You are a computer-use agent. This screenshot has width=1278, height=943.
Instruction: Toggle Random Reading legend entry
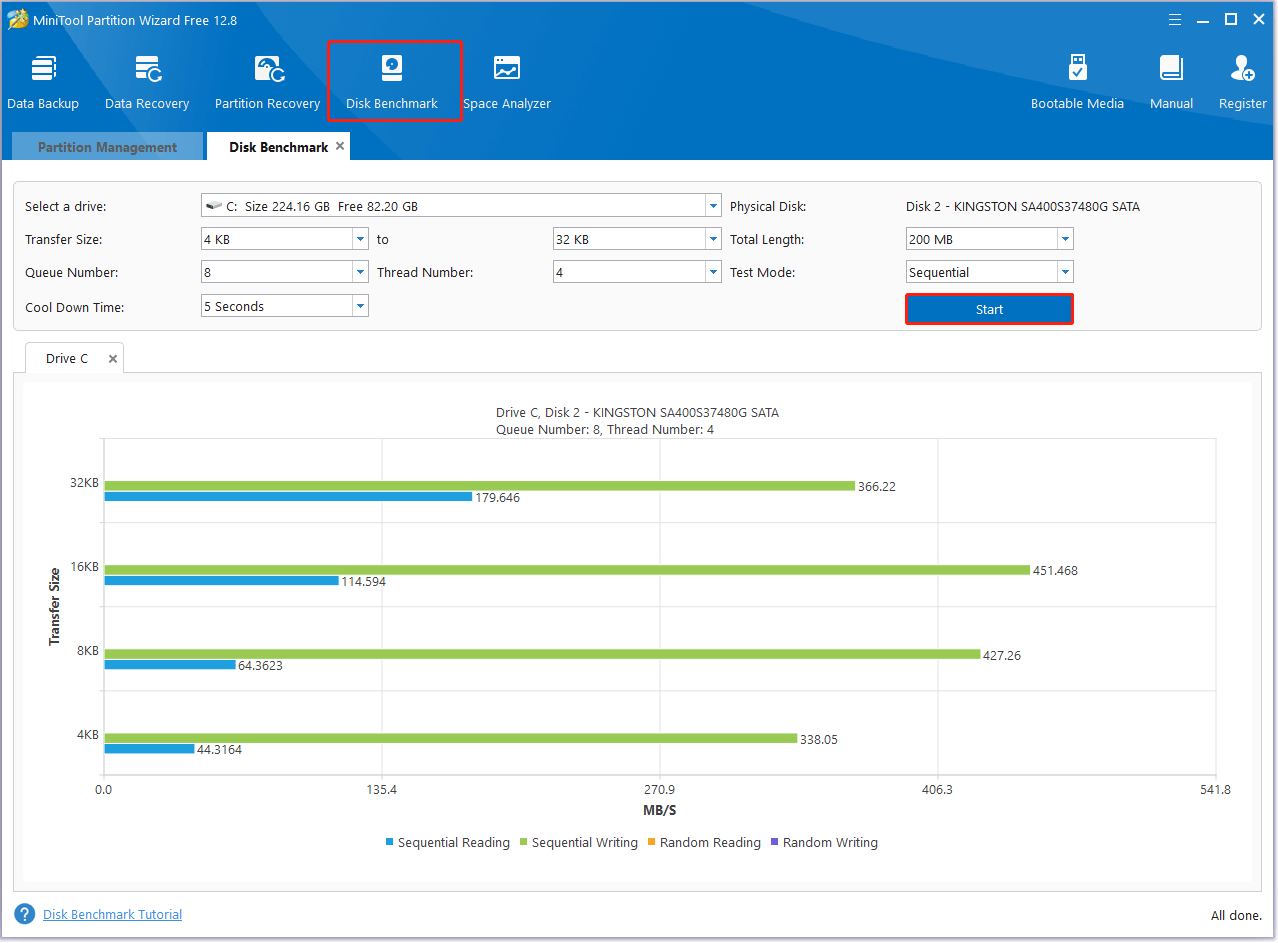[x=704, y=843]
